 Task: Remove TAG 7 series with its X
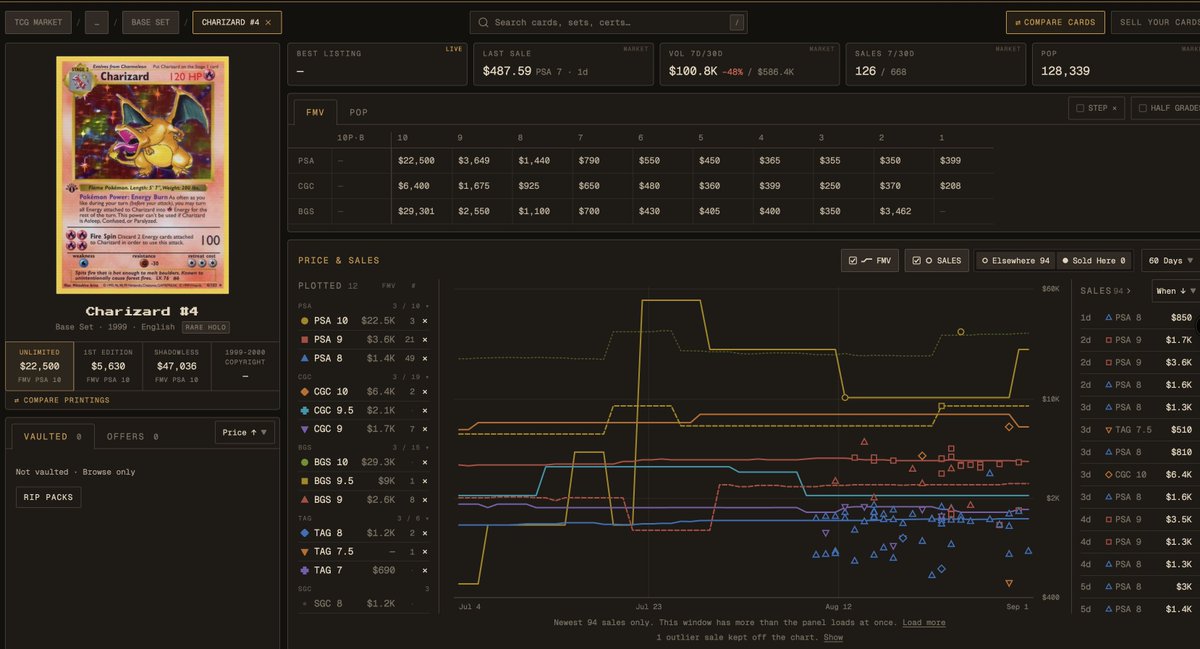[x=424, y=570]
